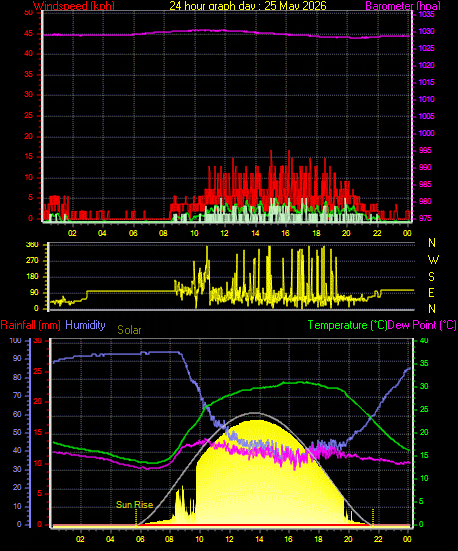Click the S wind direction label
Image resolution: width=458 pixels, height=551 pixels.
point(432,277)
